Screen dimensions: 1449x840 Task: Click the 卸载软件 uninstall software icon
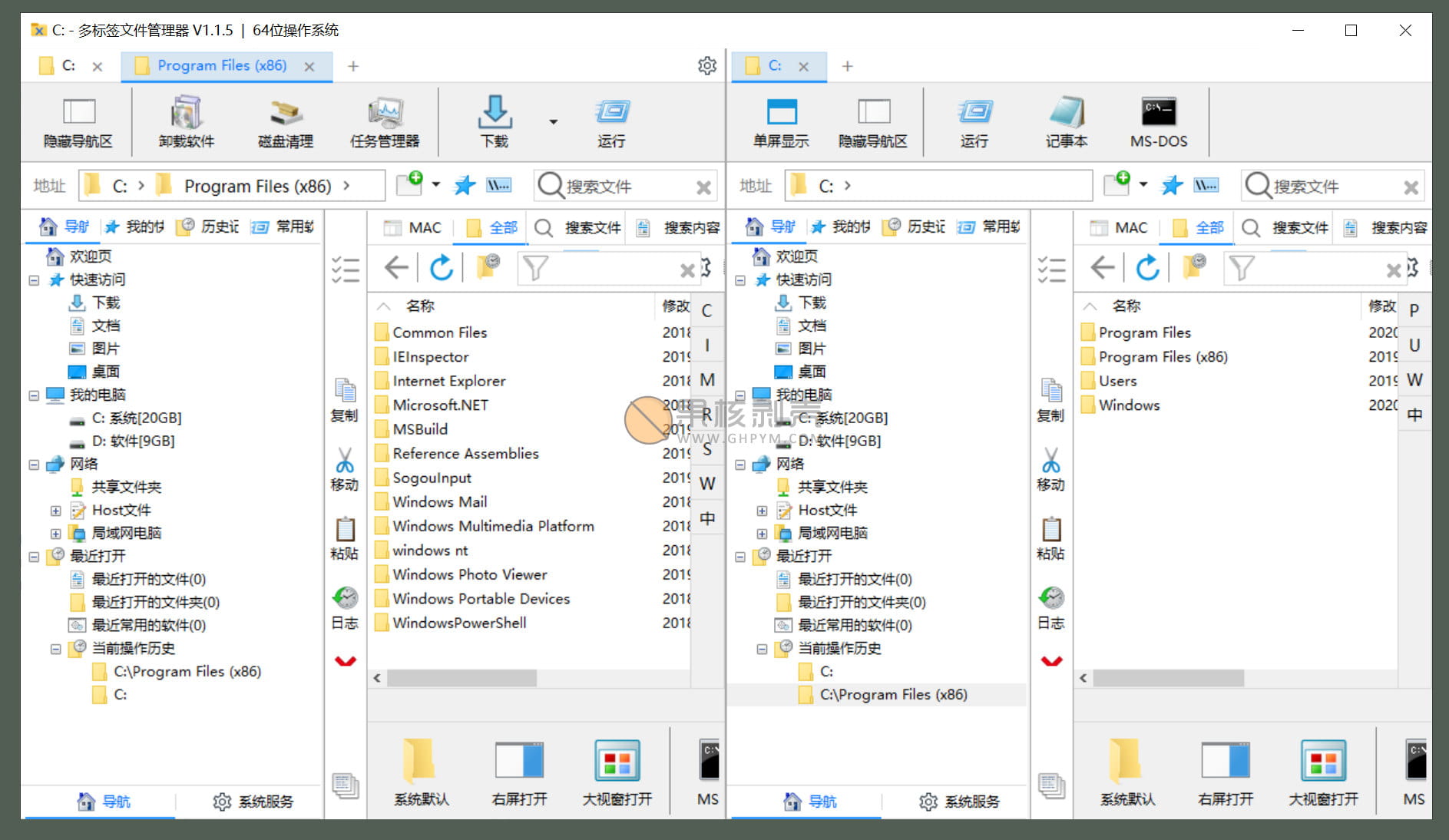click(x=186, y=121)
